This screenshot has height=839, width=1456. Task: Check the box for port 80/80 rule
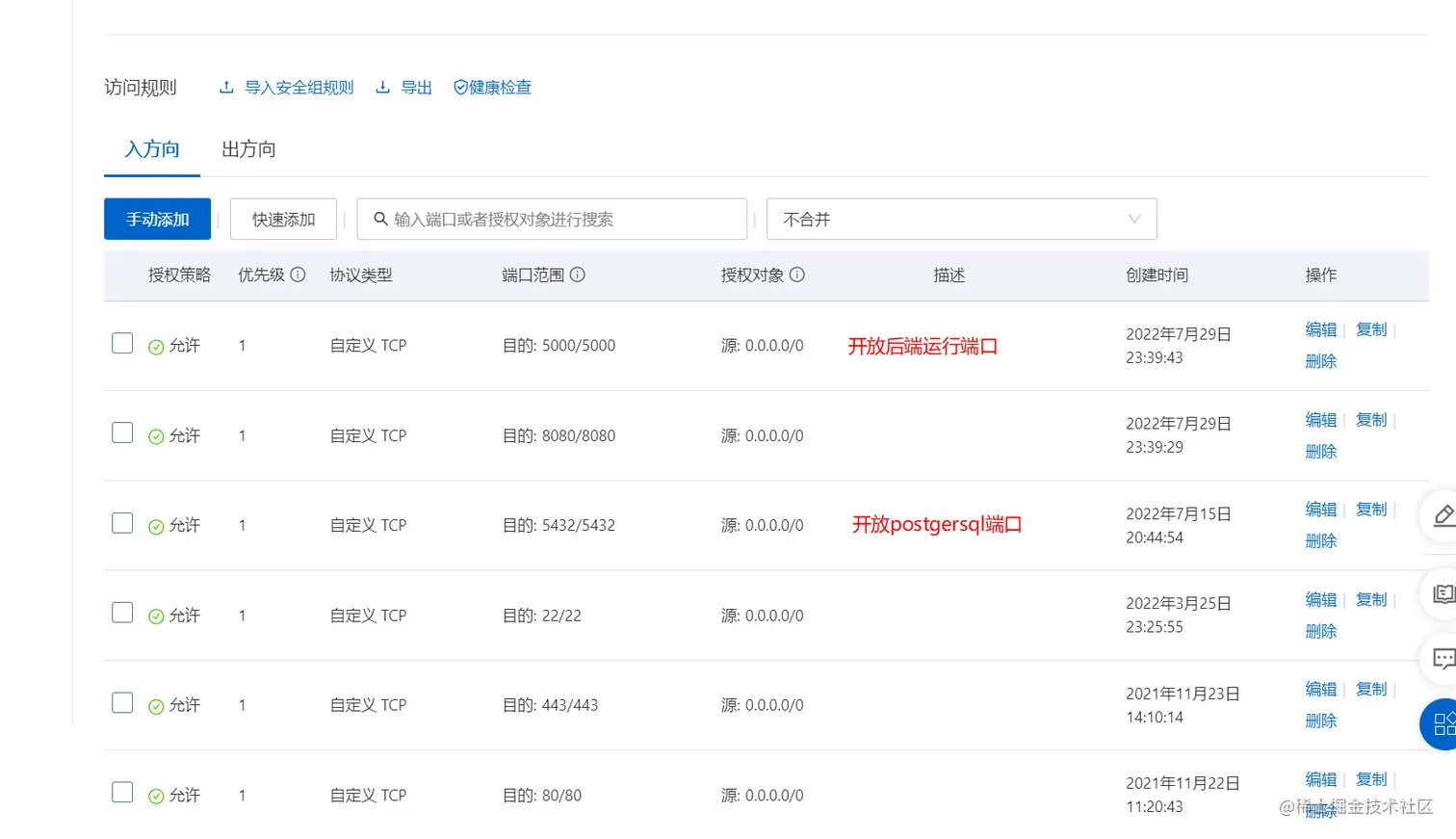coord(122,792)
